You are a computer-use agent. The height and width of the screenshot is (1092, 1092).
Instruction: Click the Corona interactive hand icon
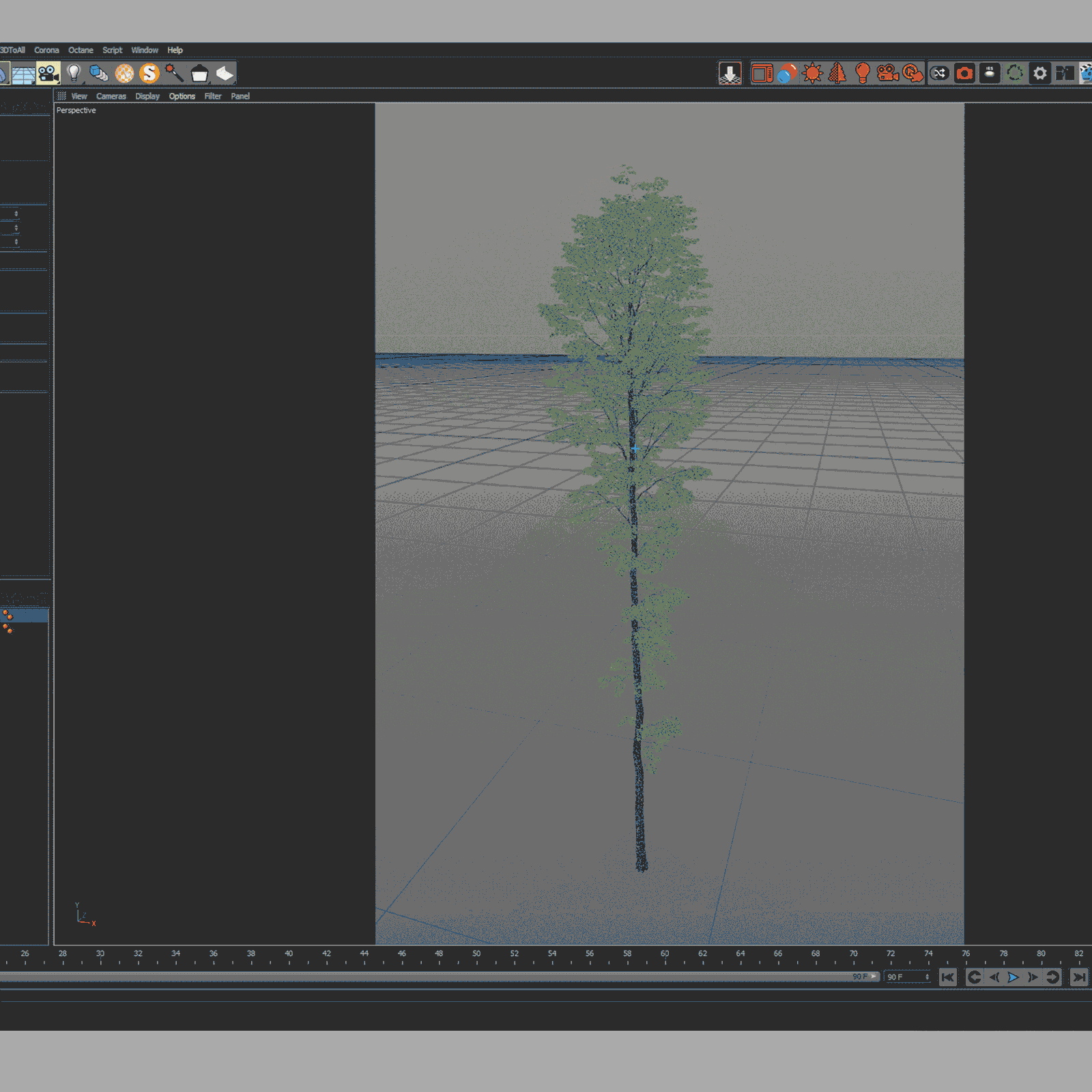(x=913, y=73)
